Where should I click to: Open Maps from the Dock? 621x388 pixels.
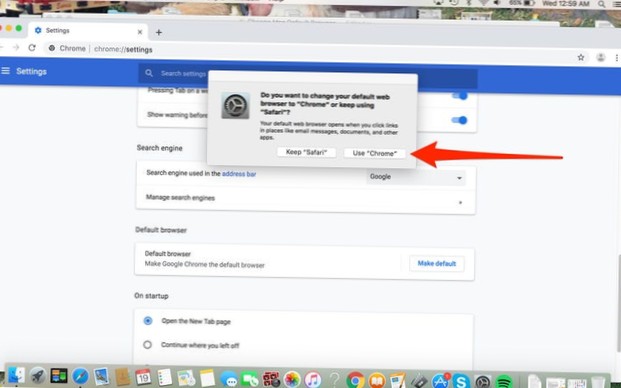[x=186, y=378]
